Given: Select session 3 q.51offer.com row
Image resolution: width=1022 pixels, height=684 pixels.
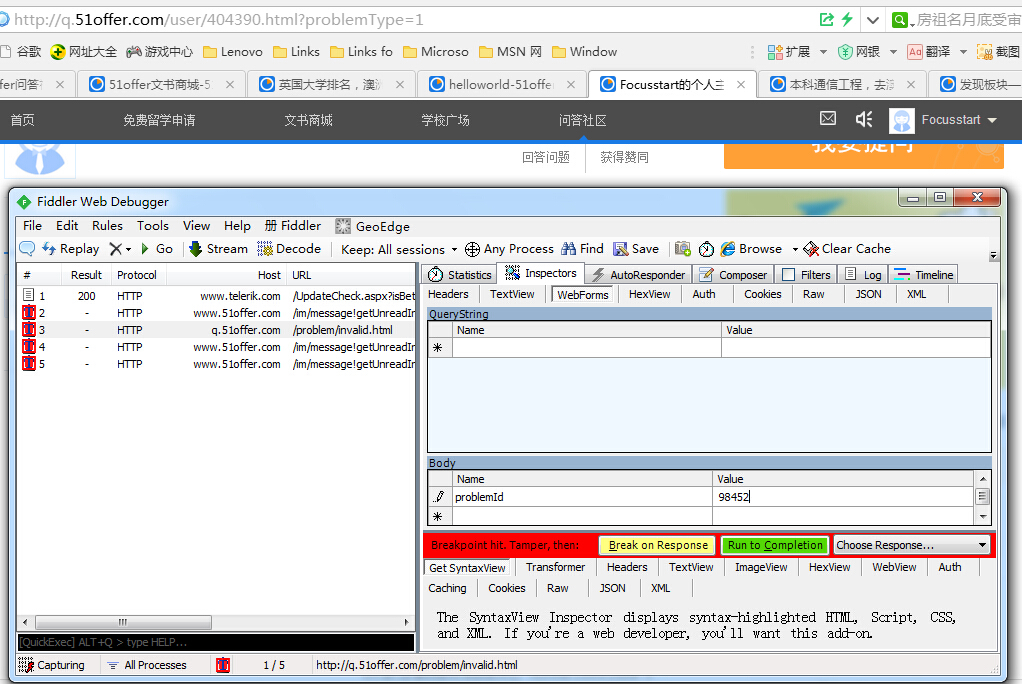Looking at the screenshot, I should (216, 330).
